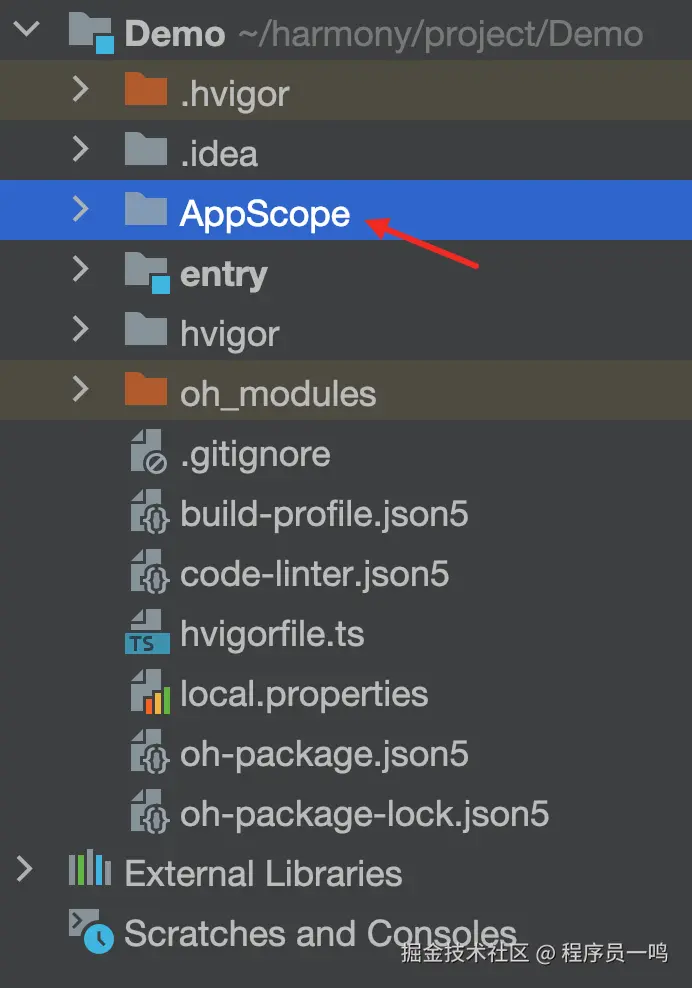The width and height of the screenshot is (692, 988).
Task: Click the .gitignore file icon
Action: (x=148, y=454)
